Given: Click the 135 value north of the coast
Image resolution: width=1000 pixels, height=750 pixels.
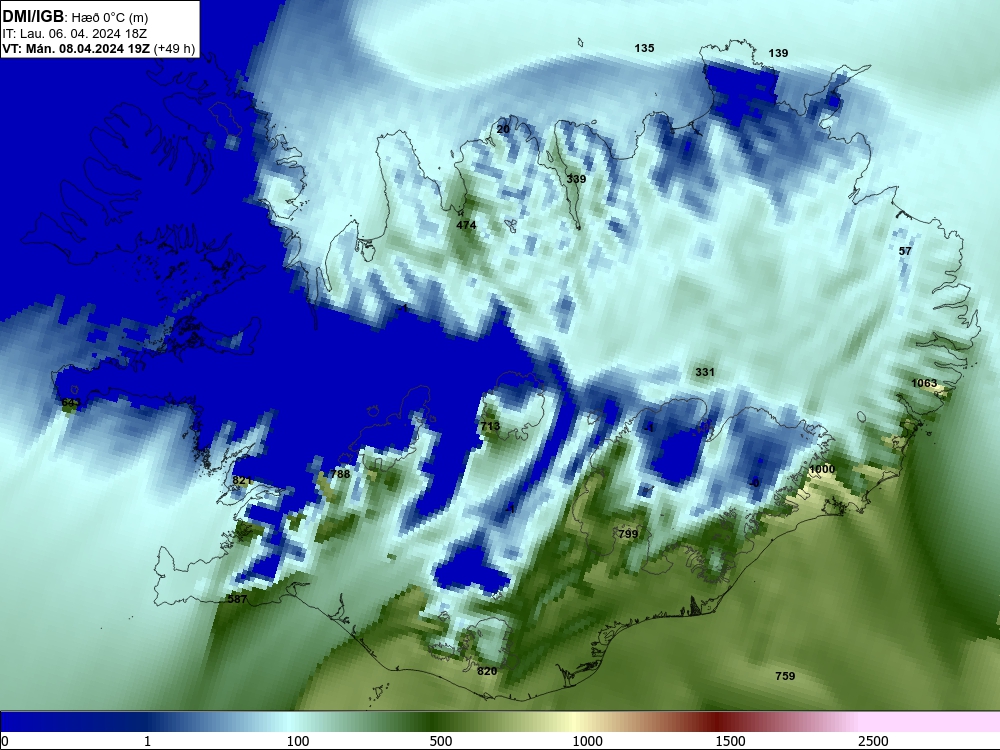Looking at the screenshot, I should (x=644, y=48).
